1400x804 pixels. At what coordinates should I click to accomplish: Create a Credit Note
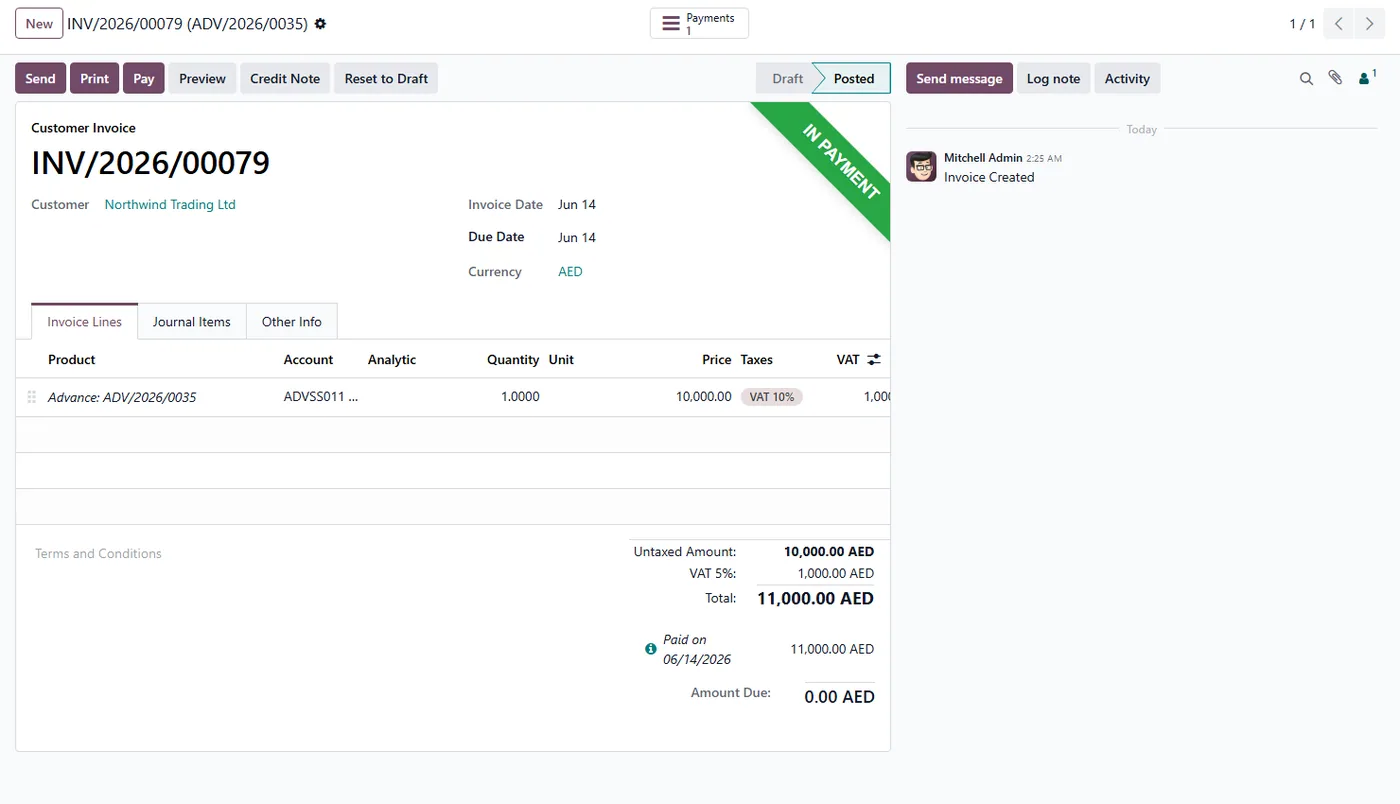(285, 78)
